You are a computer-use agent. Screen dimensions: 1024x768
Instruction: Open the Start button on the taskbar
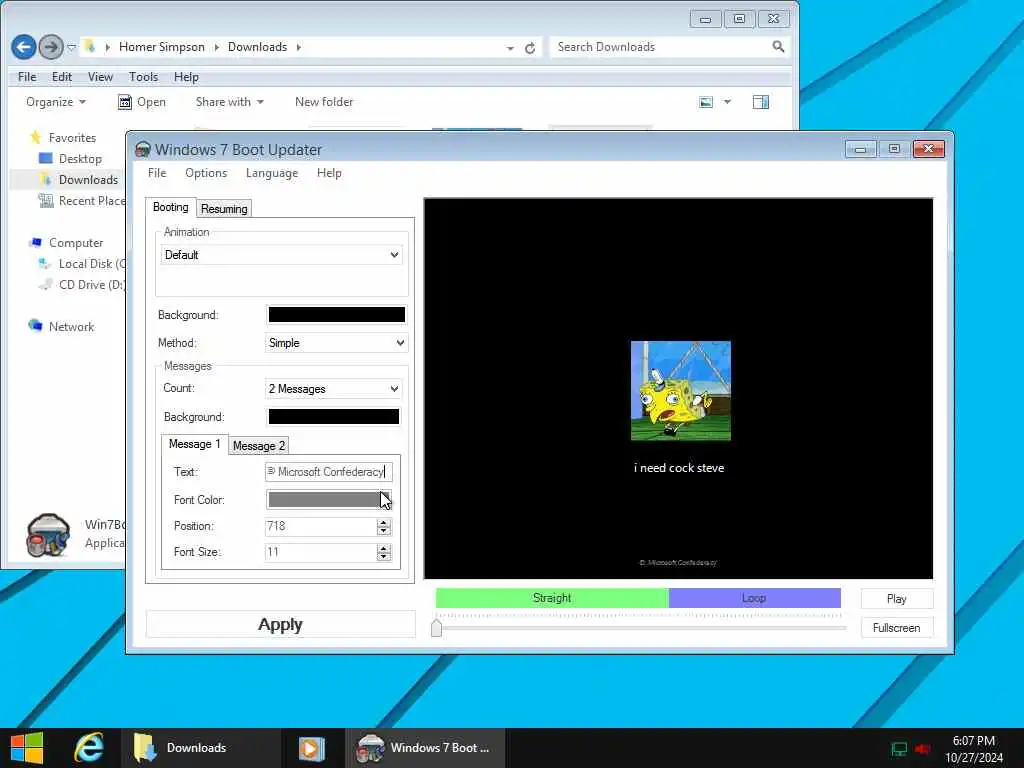[27, 748]
